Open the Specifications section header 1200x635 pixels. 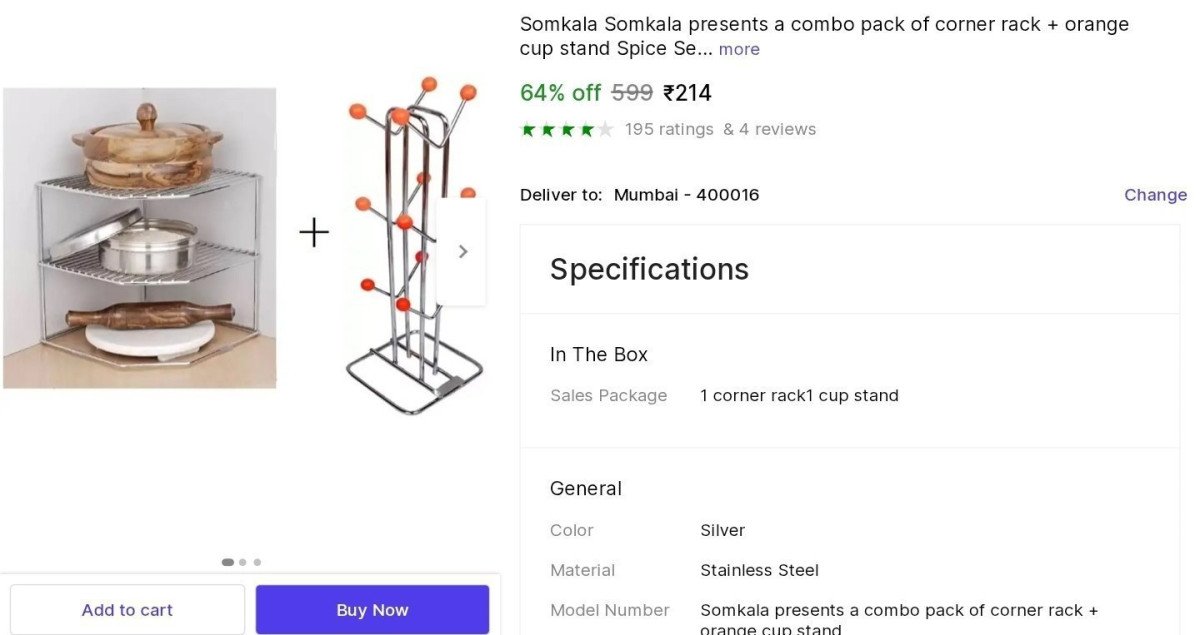(649, 269)
